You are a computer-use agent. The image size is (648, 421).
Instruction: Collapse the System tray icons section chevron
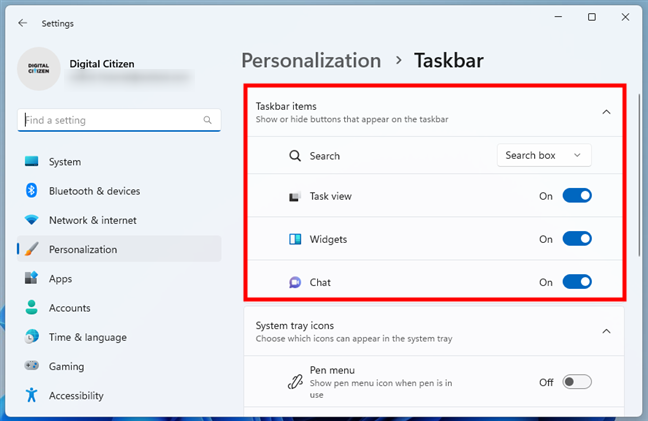(606, 331)
